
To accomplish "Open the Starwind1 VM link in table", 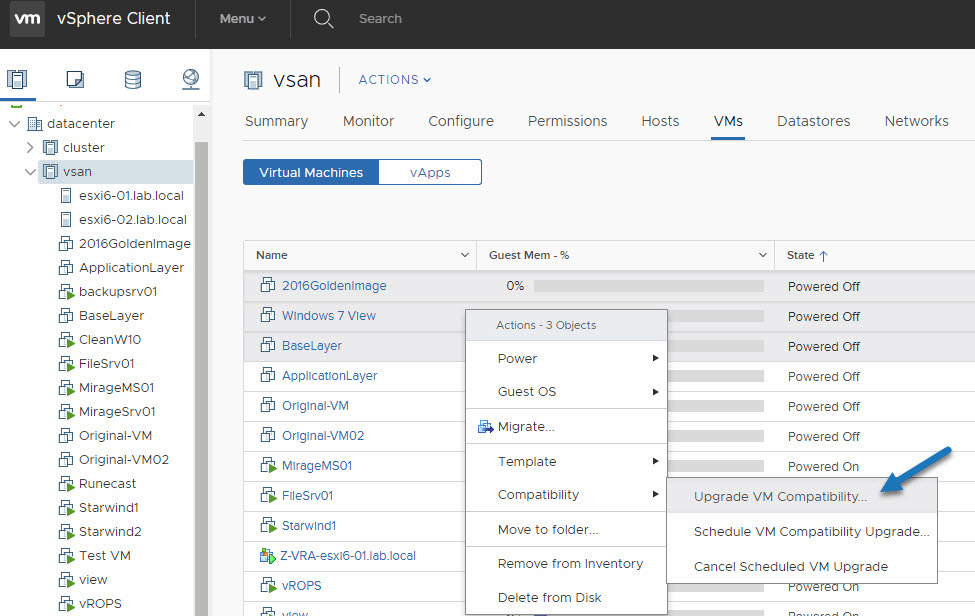I will pos(308,526).
